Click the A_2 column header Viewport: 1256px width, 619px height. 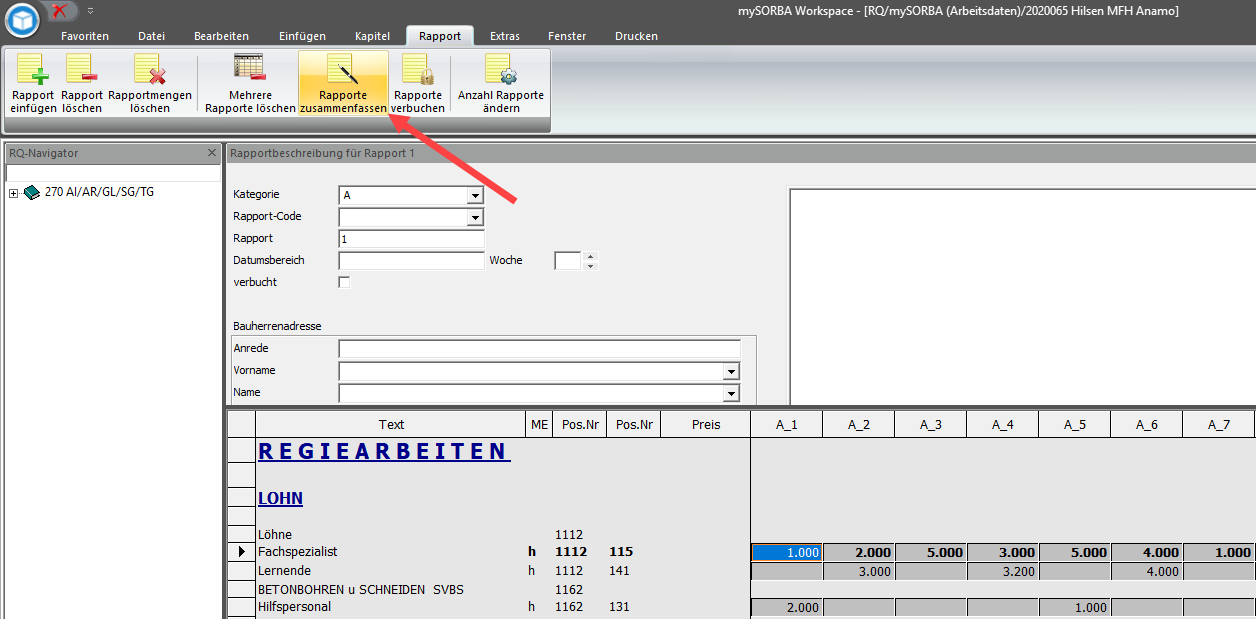[x=859, y=425]
